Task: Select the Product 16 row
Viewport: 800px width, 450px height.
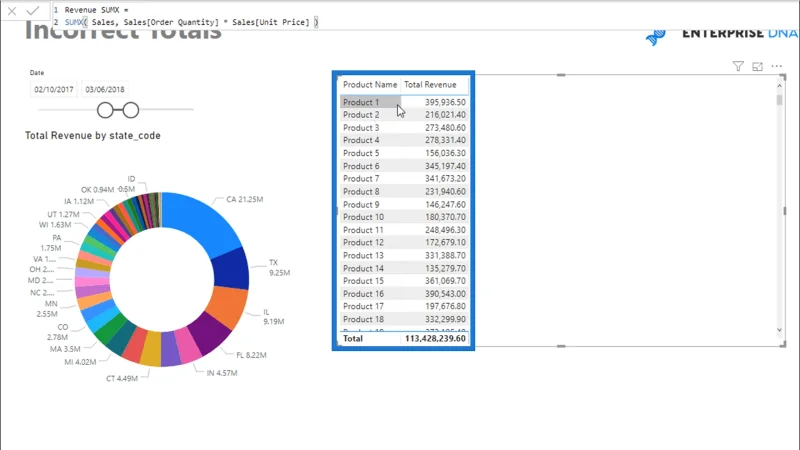Action: tap(404, 293)
